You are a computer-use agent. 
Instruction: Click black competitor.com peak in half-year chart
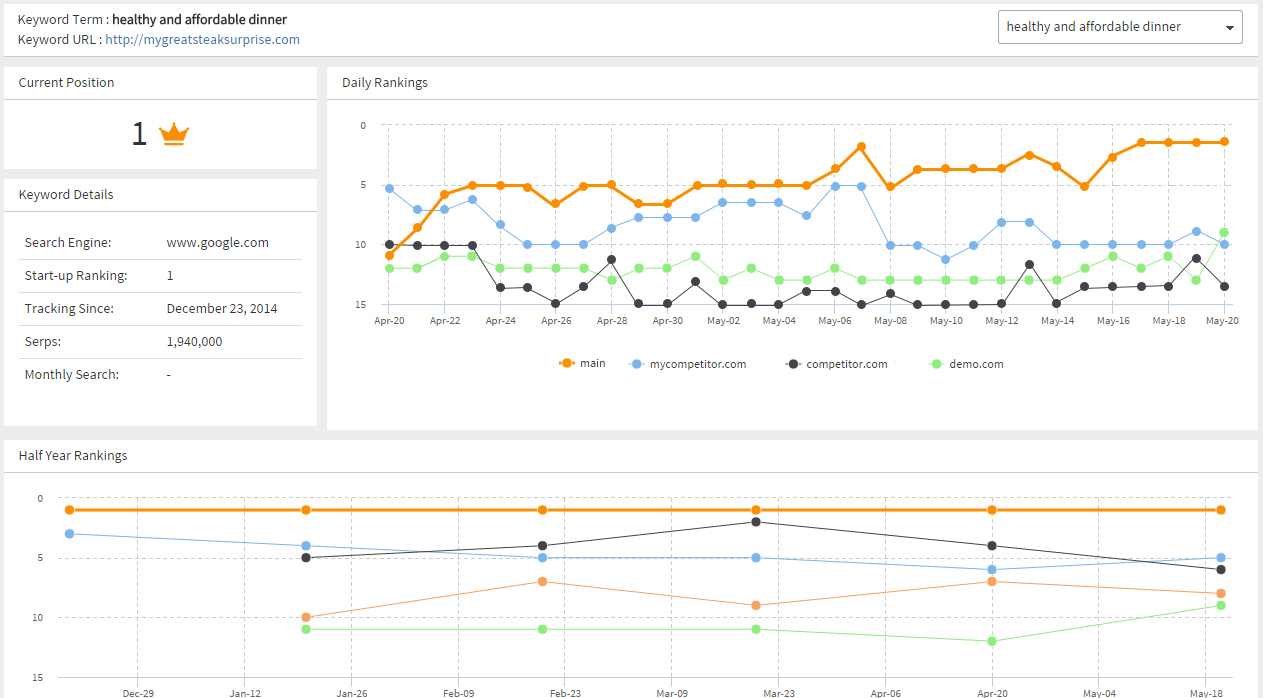756,522
